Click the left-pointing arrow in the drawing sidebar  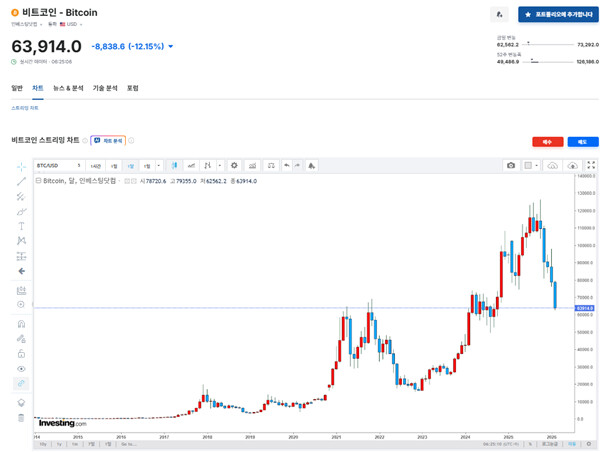(21, 271)
